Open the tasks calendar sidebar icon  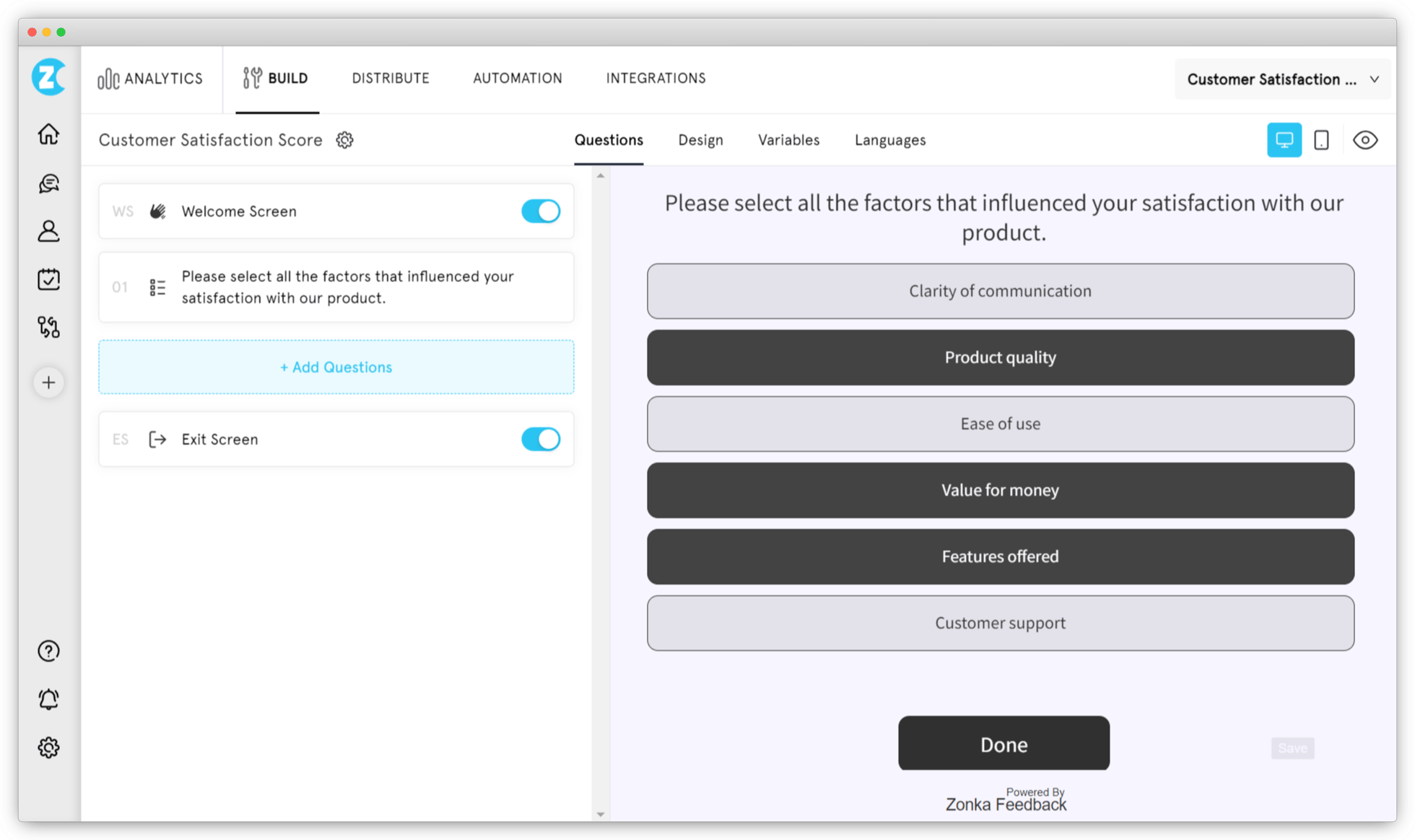pyautogui.click(x=48, y=279)
